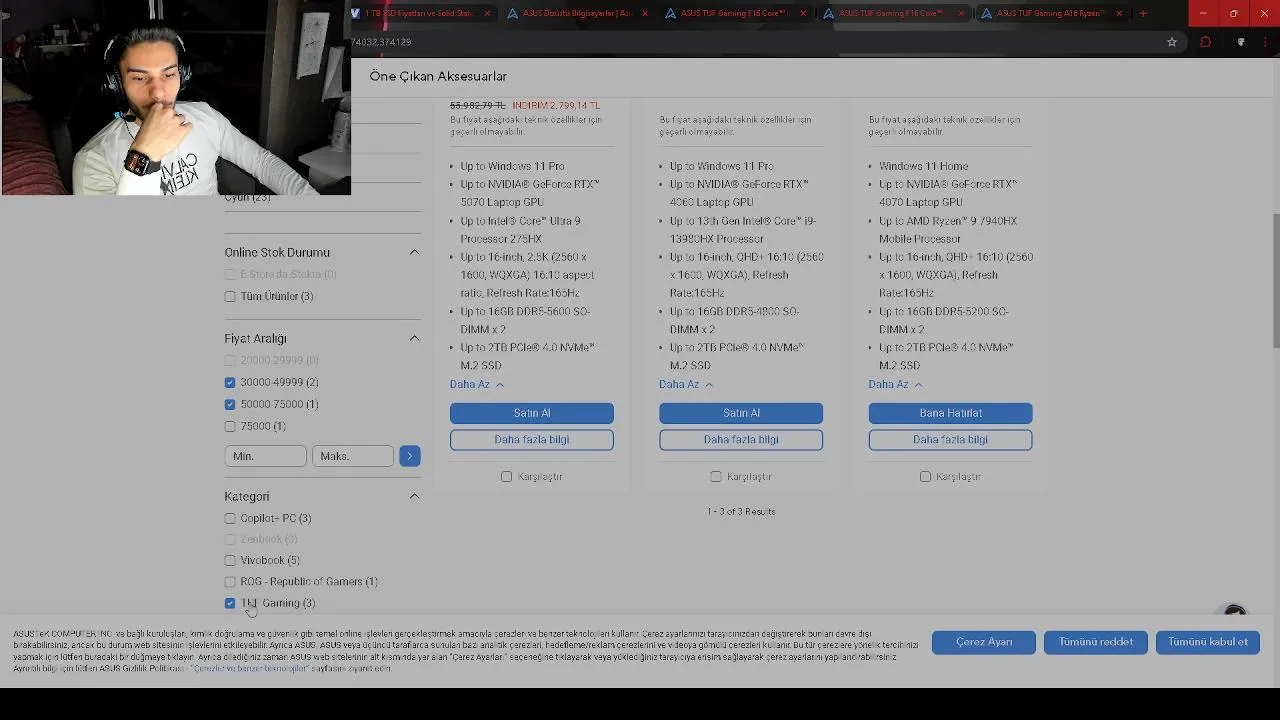The width and height of the screenshot is (1280, 720).
Task: Collapse specs via Daha Az on Ryzen 9 card
Action: (x=896, y=384)
